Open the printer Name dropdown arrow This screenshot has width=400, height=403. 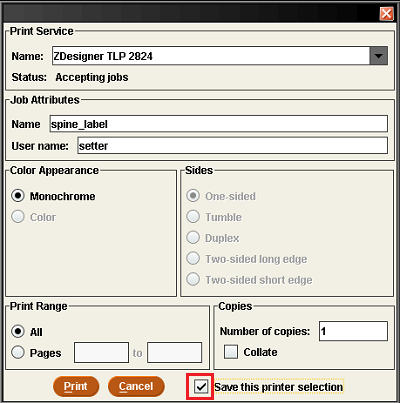(x=379, y=56)
